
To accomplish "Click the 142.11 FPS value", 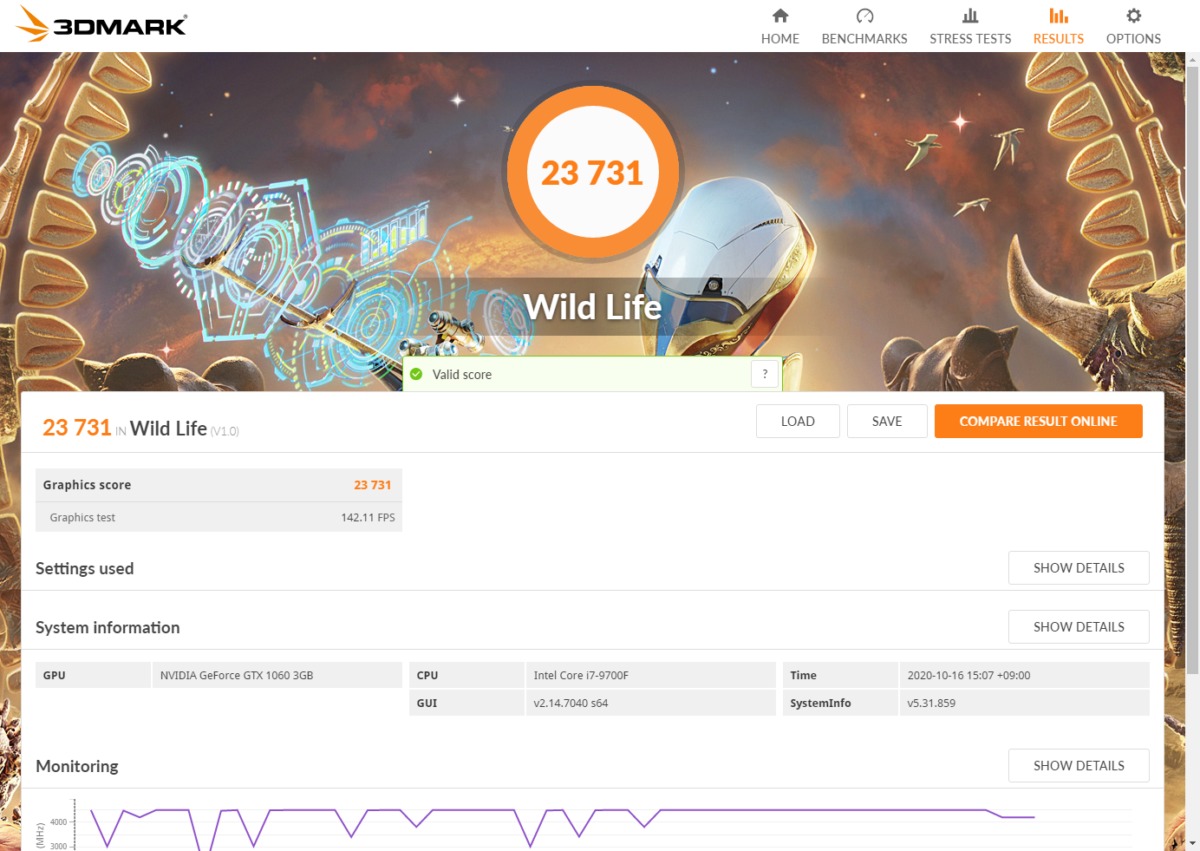I will coord(368,517).
